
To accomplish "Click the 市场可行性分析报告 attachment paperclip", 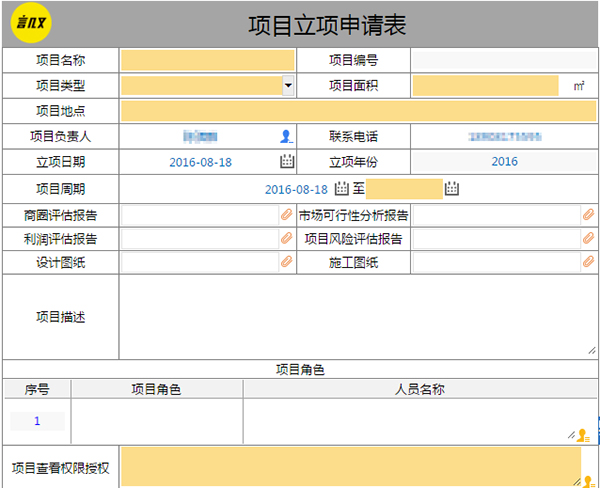I will pos(588,215).
